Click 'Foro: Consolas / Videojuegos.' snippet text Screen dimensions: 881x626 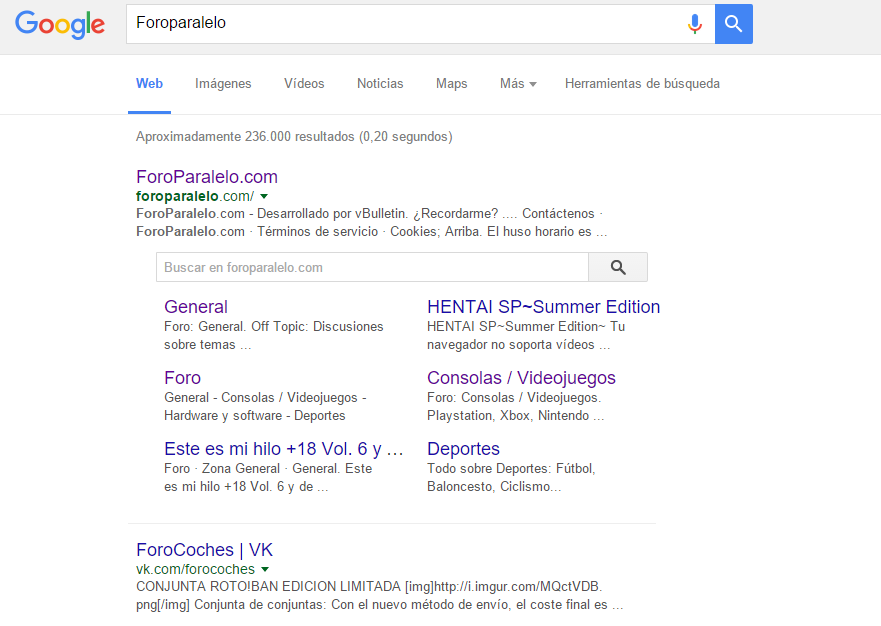tap(514, 397)
